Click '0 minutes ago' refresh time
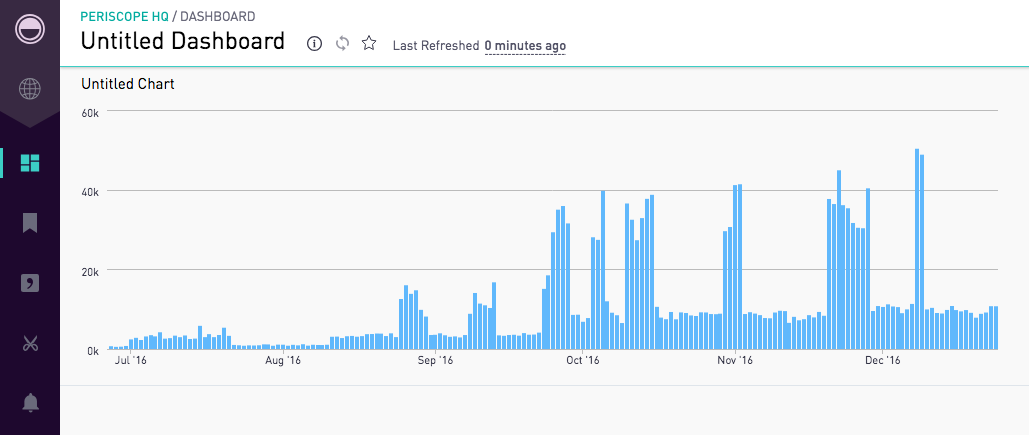Viewport: 1029px width, 435px height. 525,46
